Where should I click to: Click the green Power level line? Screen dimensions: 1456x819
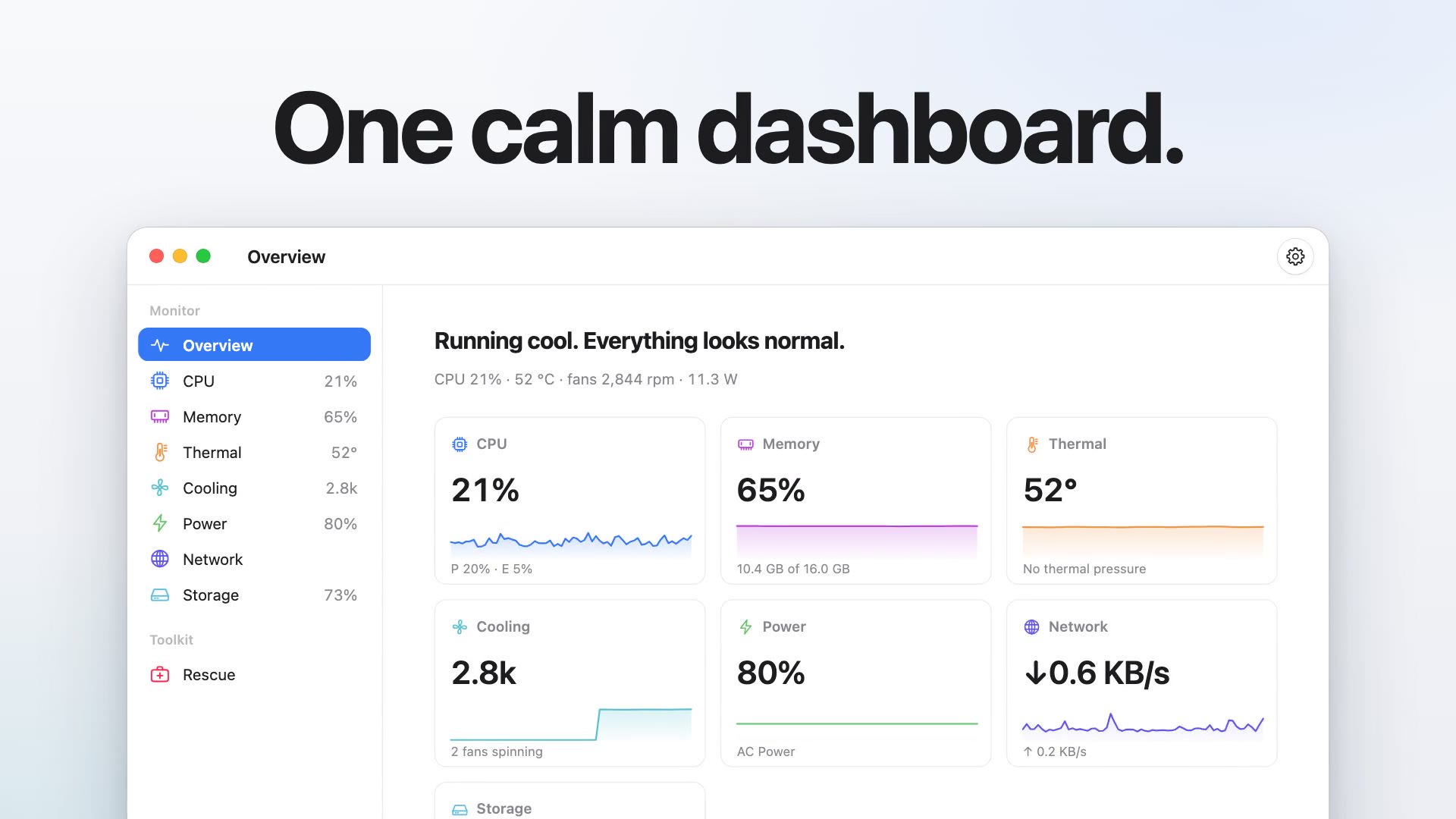tap(857, 723)
